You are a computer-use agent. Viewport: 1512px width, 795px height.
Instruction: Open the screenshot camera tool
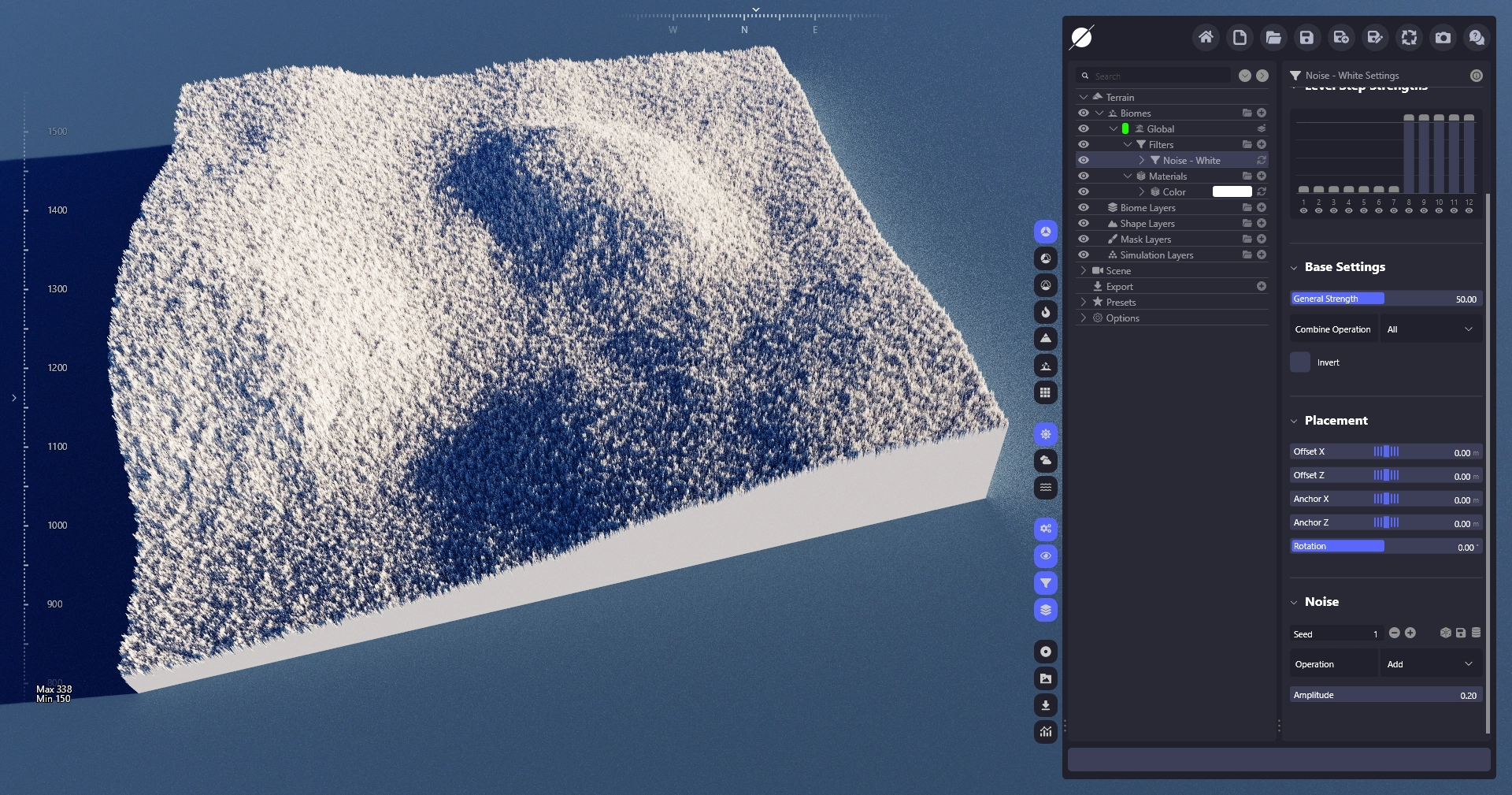1443,38
